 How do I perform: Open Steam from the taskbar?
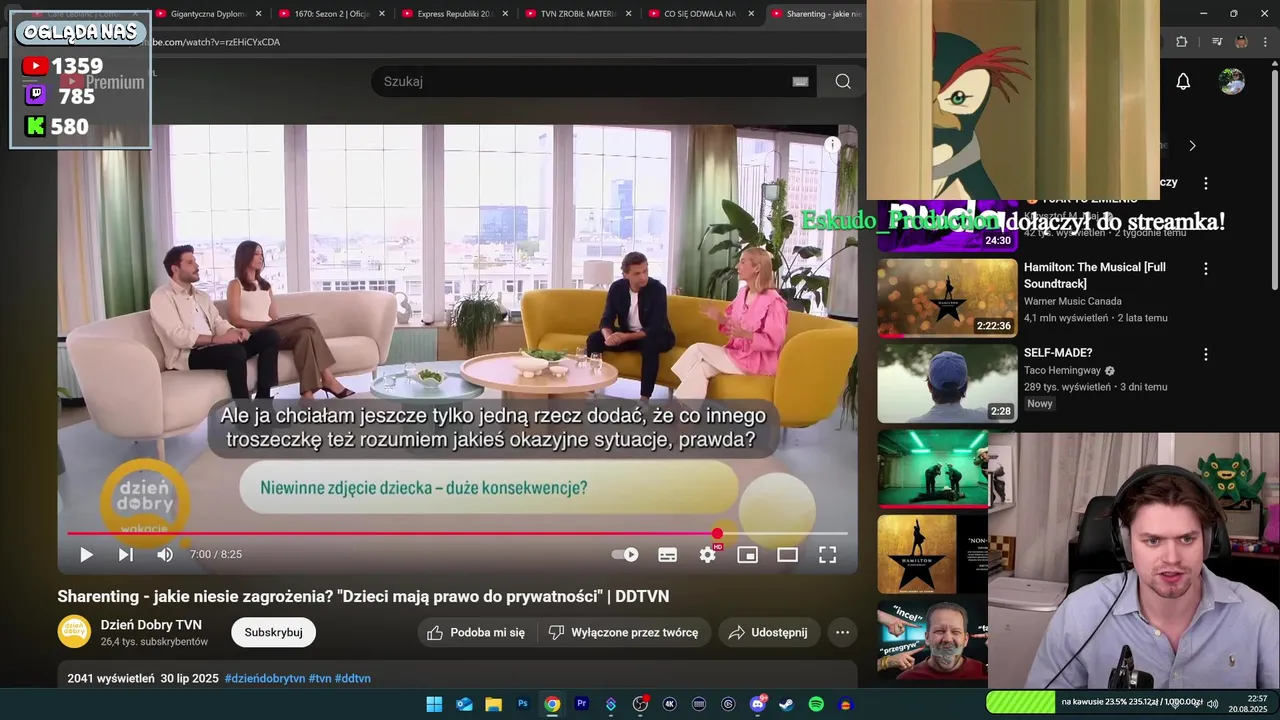(x=787, y=704)
